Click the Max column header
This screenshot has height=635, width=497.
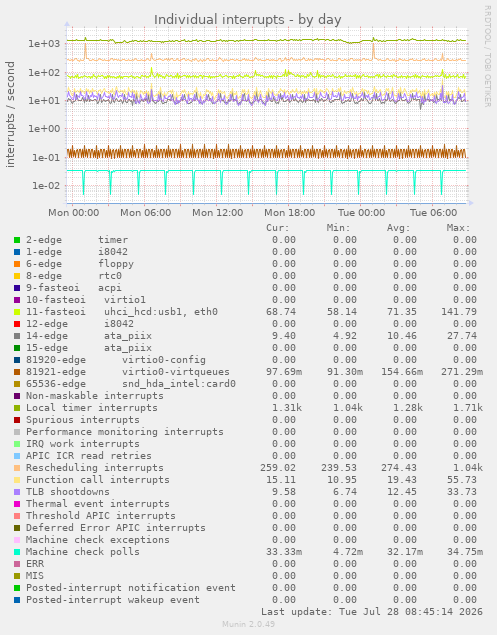[x=458, y=228]
